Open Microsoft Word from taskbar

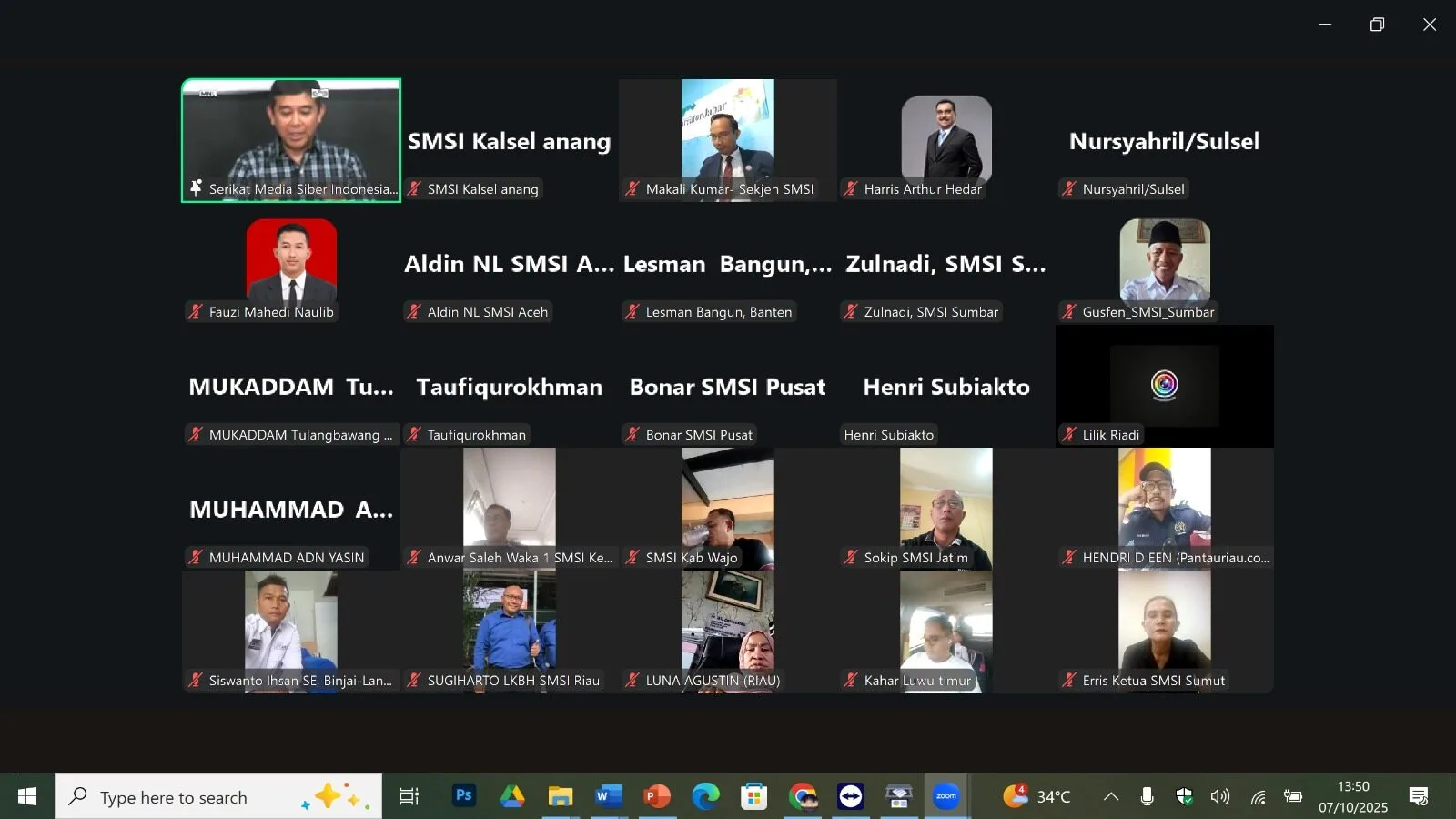click(608, 796)
